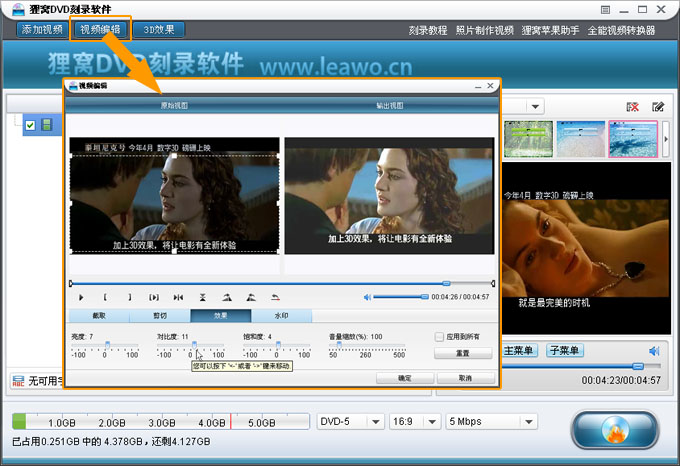Click the green video file icon
The image size is (680, 466).
(x=46, y=125)
